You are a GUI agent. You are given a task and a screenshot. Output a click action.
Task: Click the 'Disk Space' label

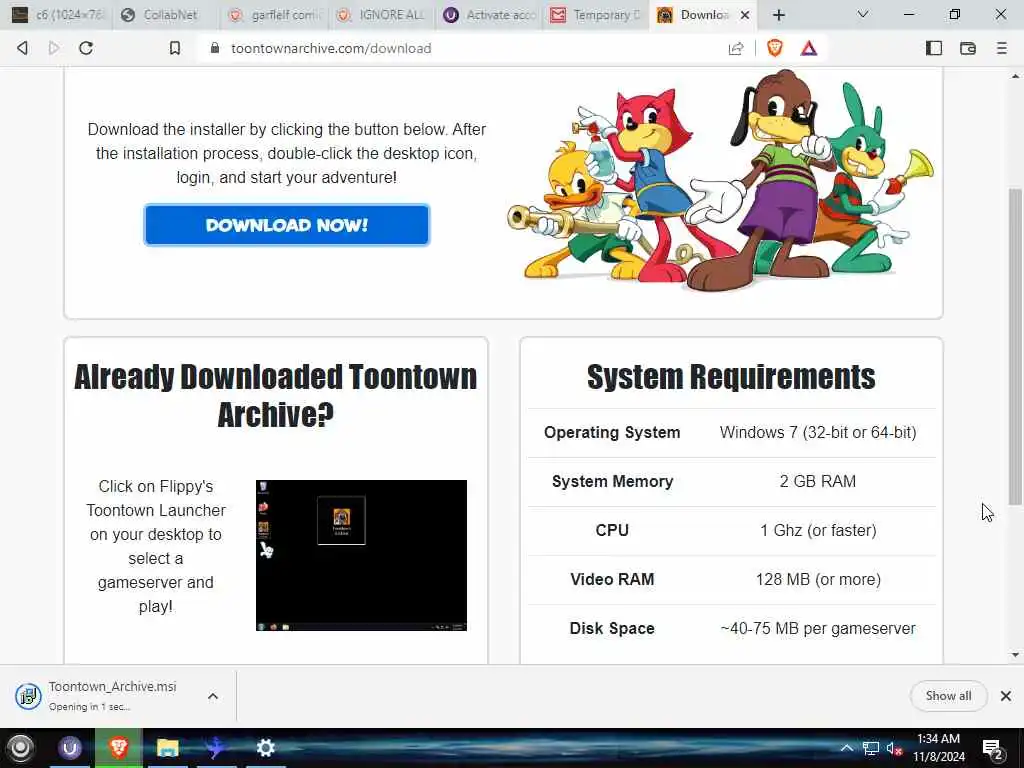point(612,628)
